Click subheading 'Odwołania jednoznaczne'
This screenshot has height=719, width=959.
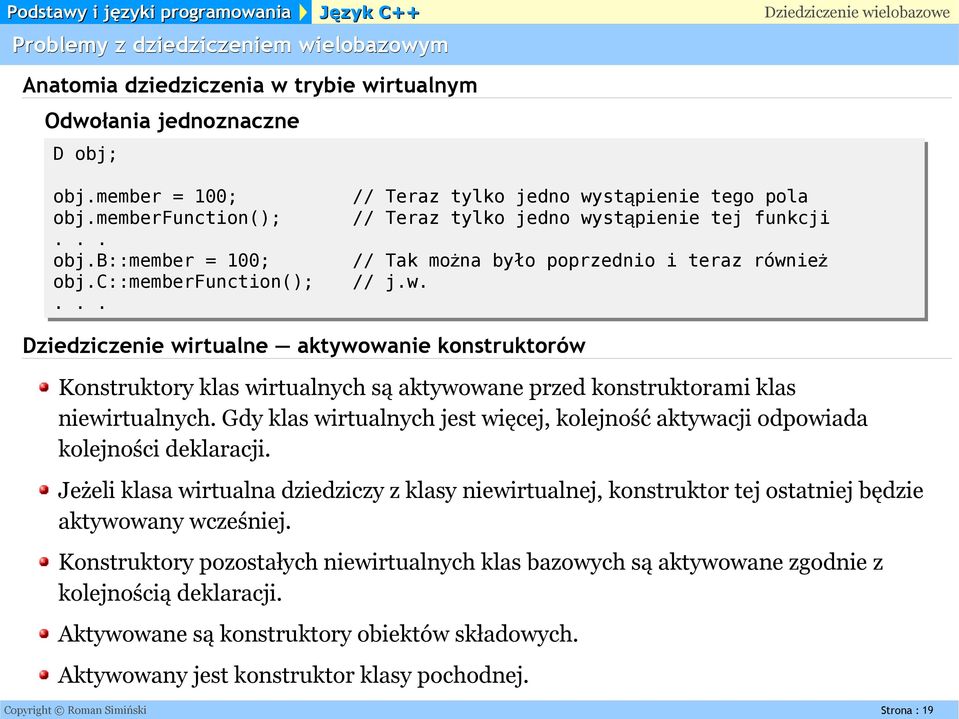pyautogui.click(x=172, y=121)
